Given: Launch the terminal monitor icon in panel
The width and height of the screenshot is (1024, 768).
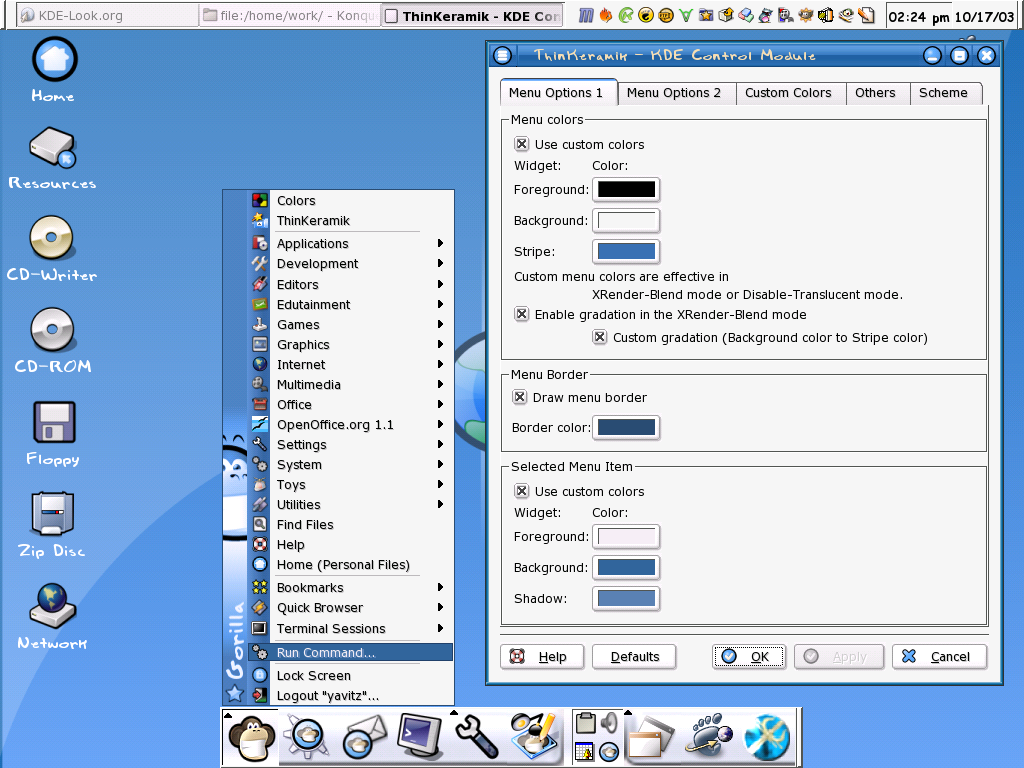Looking at the screenshot, I should pyautogui.click(x=419, y=737).
